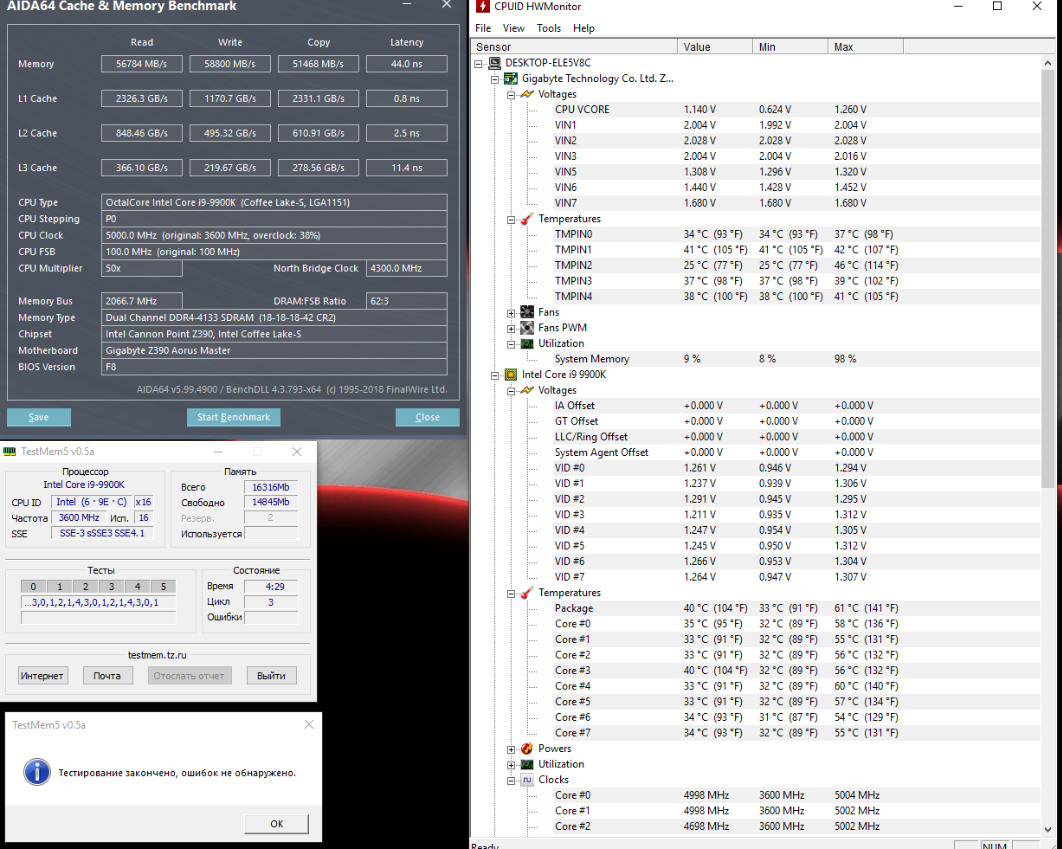Image resolution: width=1062 pixels, height=849 pixels.
Task: Click the Max column header
Action: (866, 47)
